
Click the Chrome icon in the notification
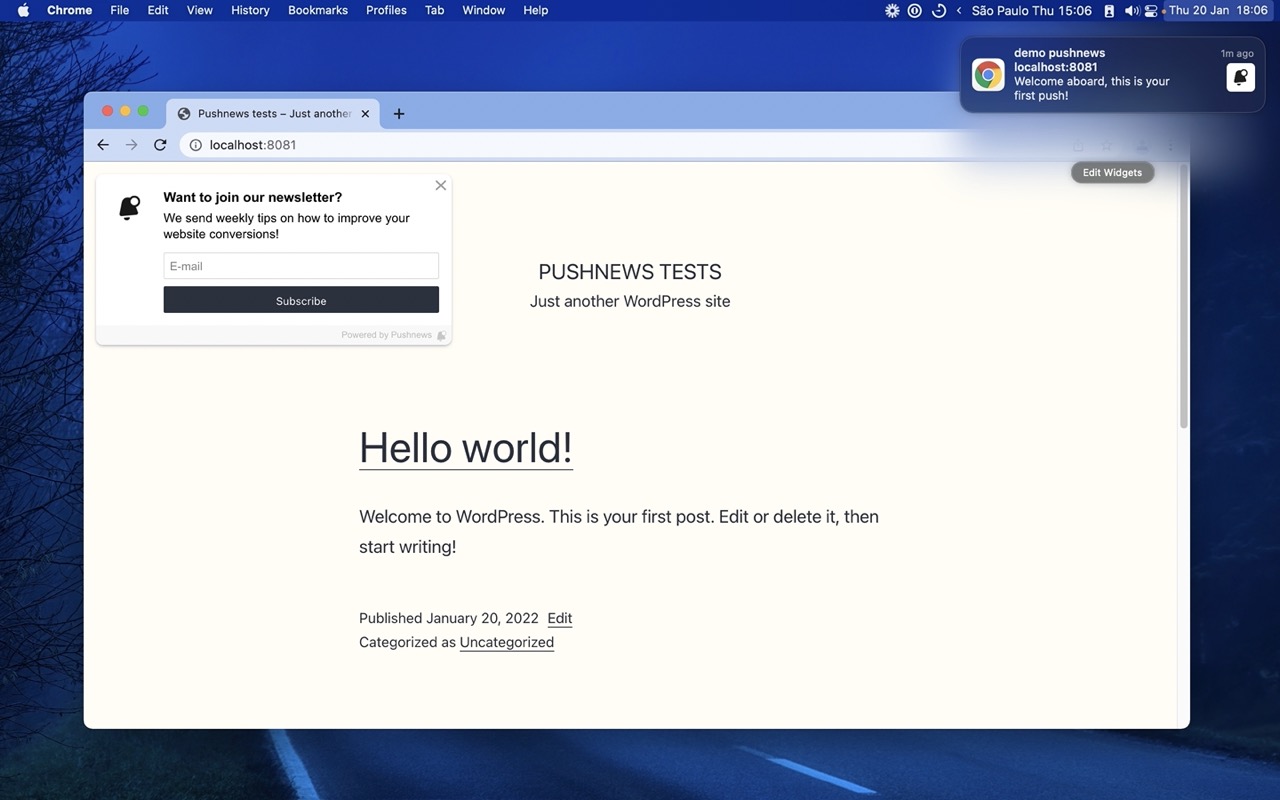pyautogui.click(x=988, y=75)
